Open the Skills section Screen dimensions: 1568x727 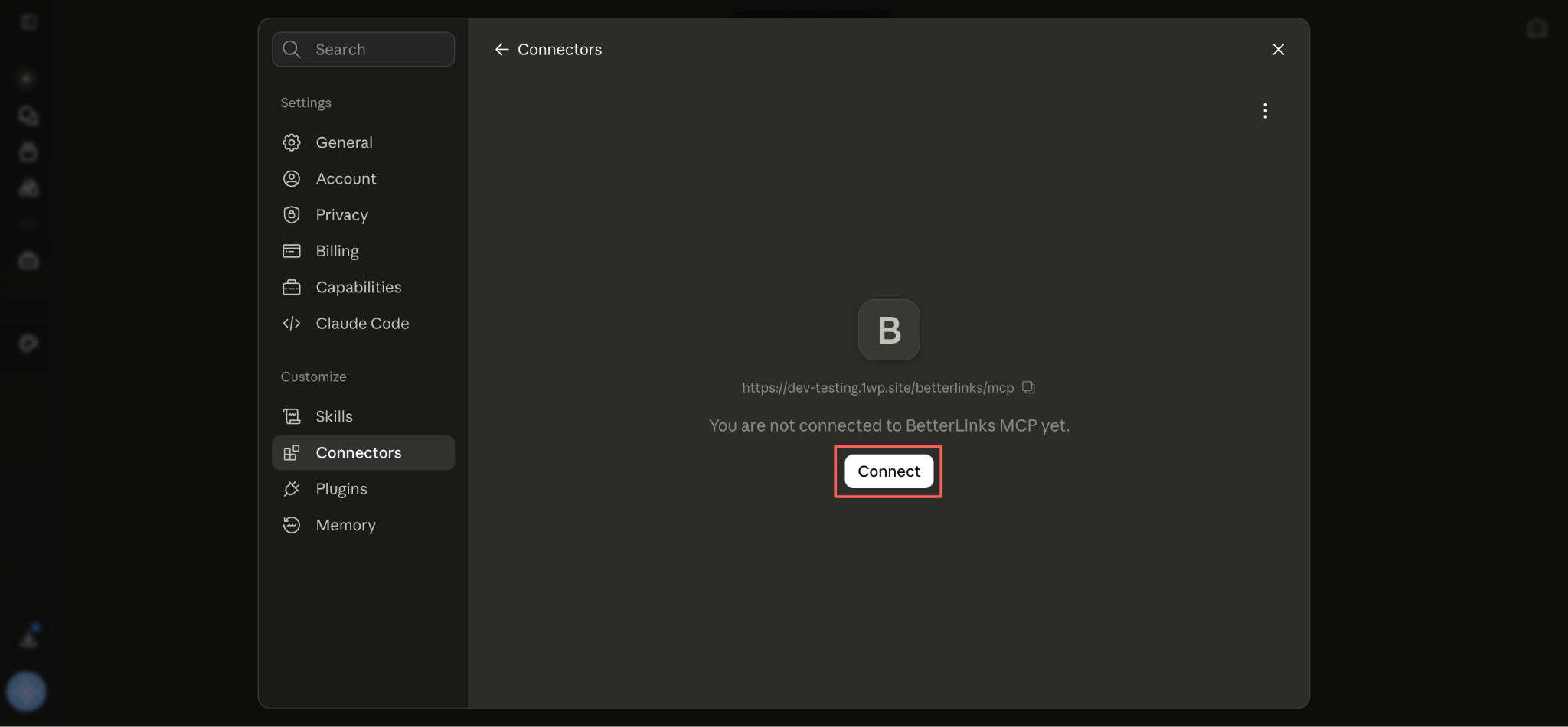point(363,416)
